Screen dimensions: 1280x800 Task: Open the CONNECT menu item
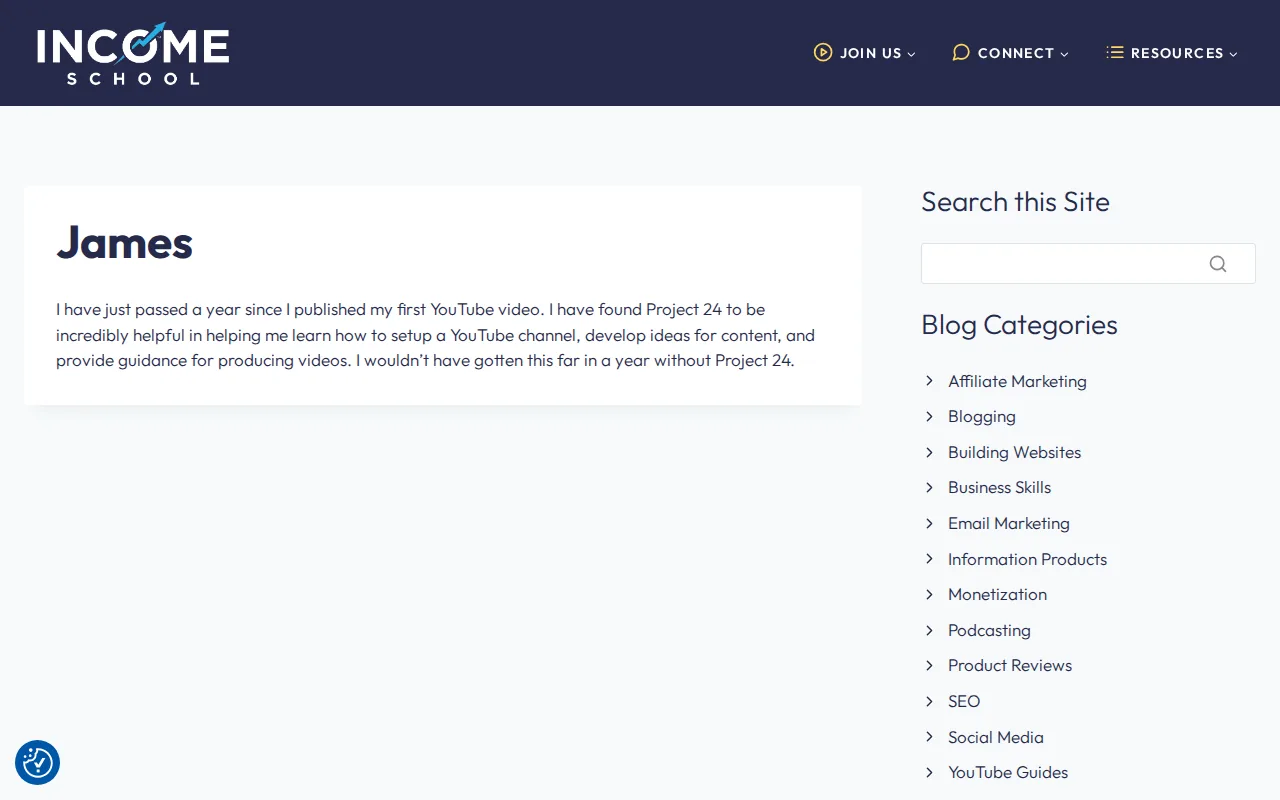click(x=1010, y=53)
